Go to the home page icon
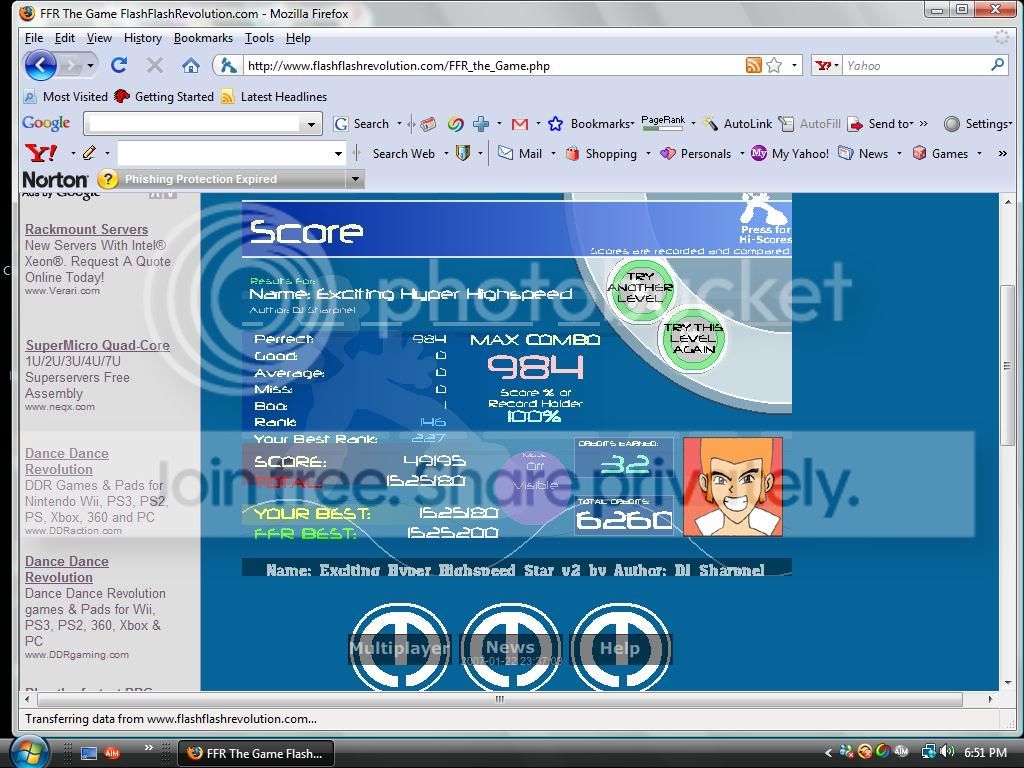This screenshot has width=1024, height=768. [x=190, y=66]
